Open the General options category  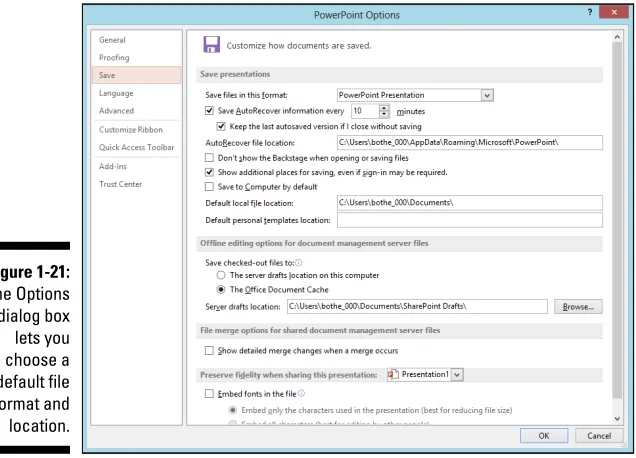[x=136, y=40]
